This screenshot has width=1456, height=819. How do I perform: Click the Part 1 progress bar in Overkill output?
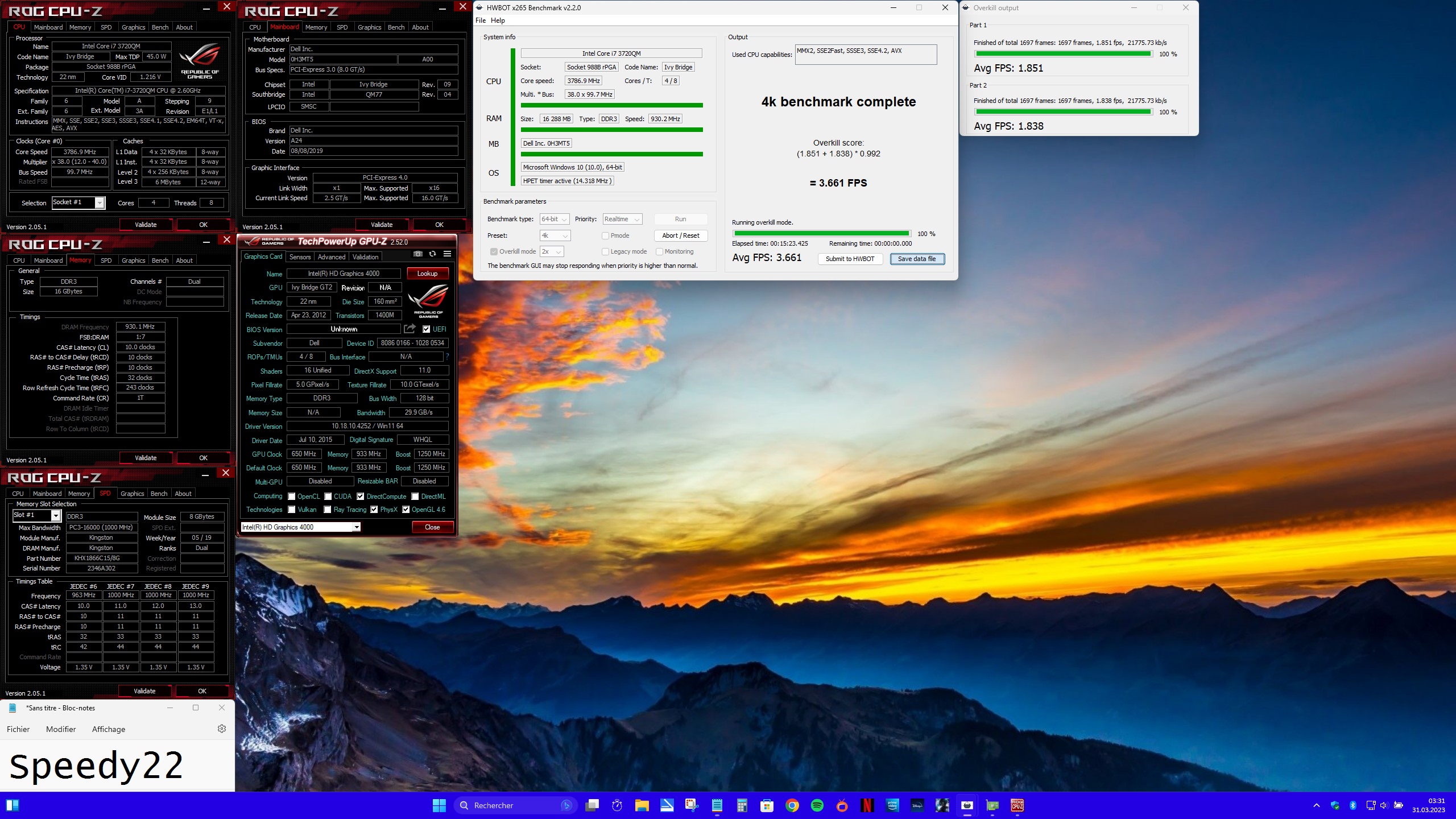pos(1063,54)
